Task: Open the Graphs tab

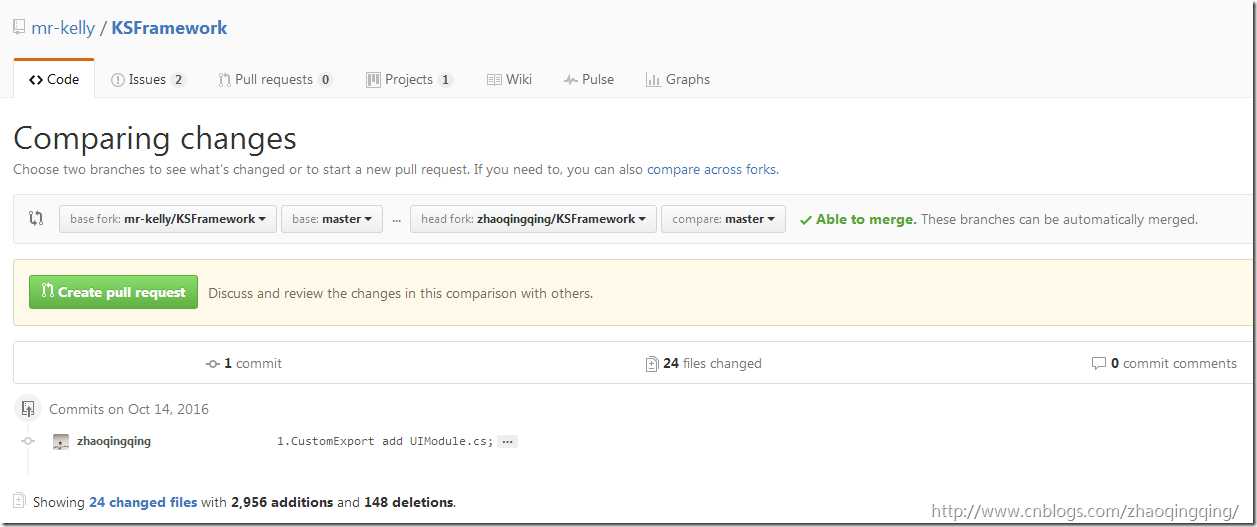Action: pos(678,79)
